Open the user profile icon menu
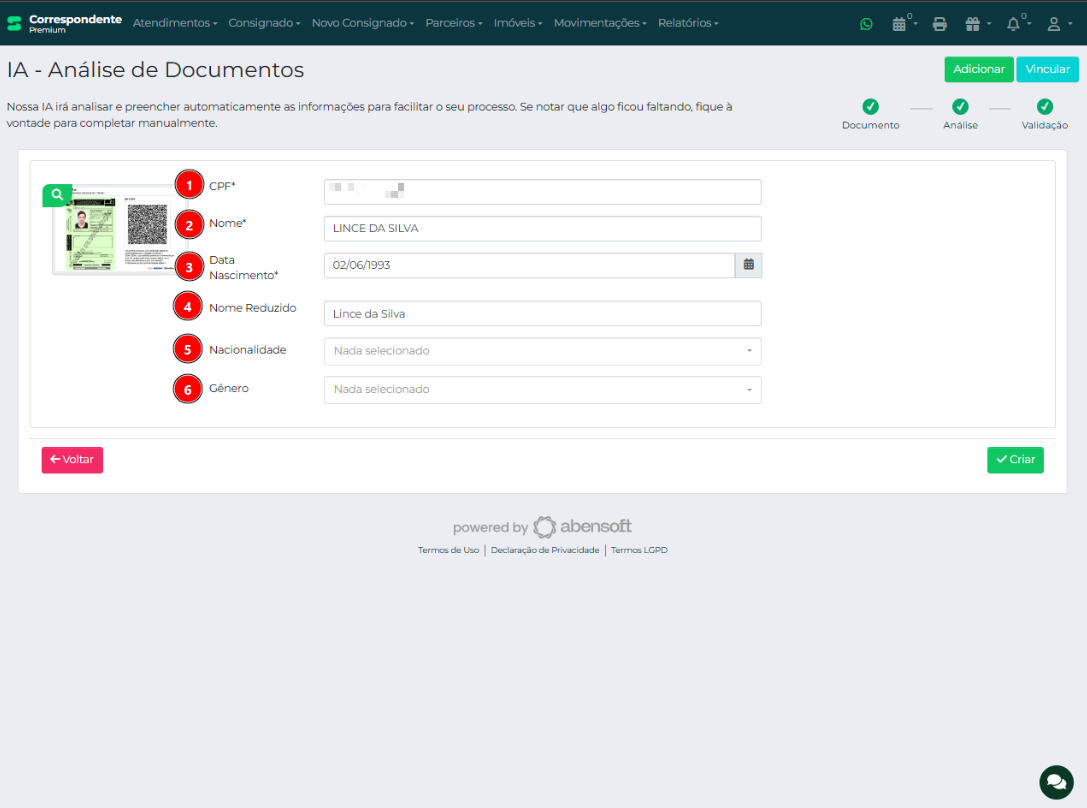This screenshot has width=1087, height=808. click(1057, 24)
